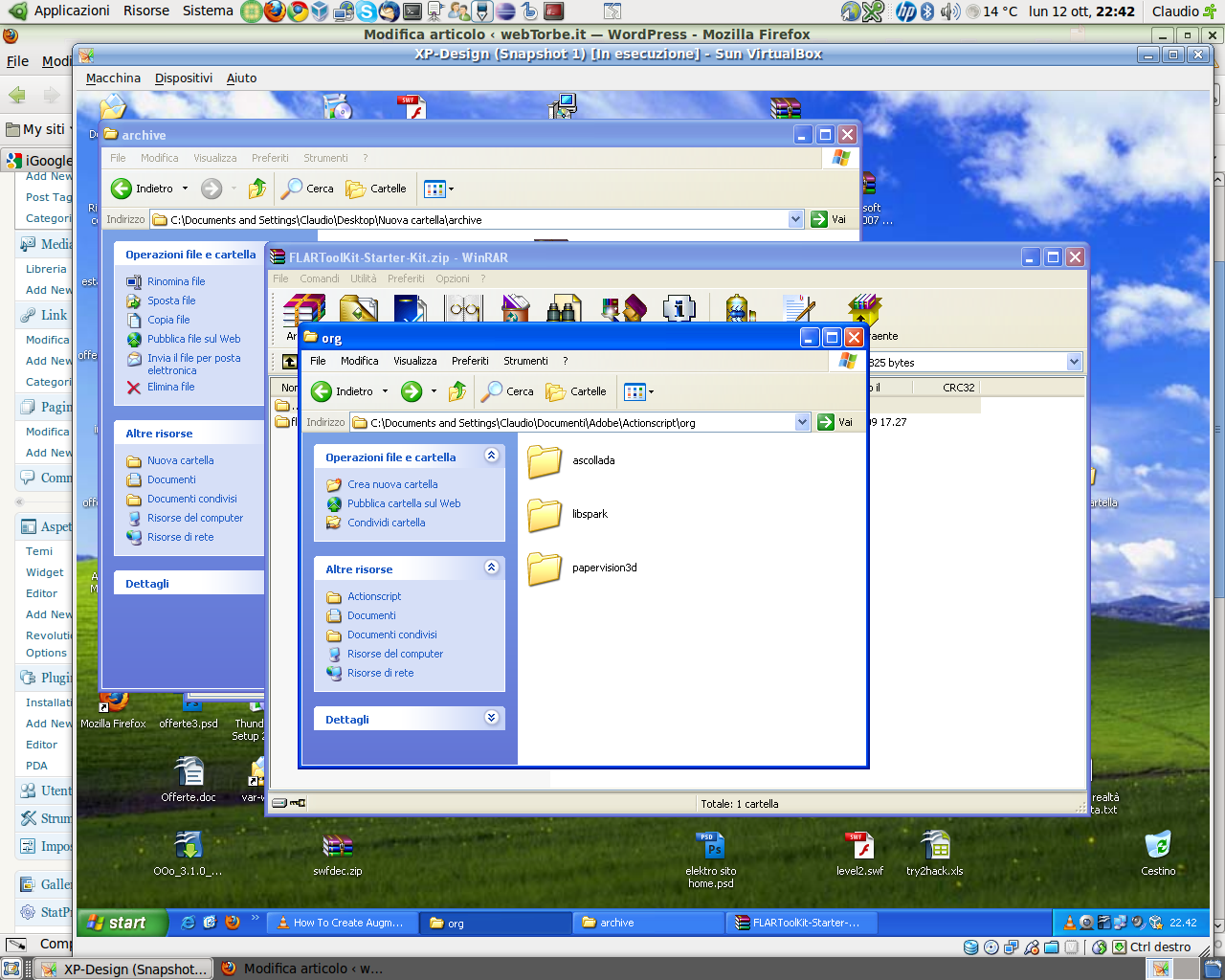
Task: Open Visualizza menu in org window
Action: click(415, 361)
